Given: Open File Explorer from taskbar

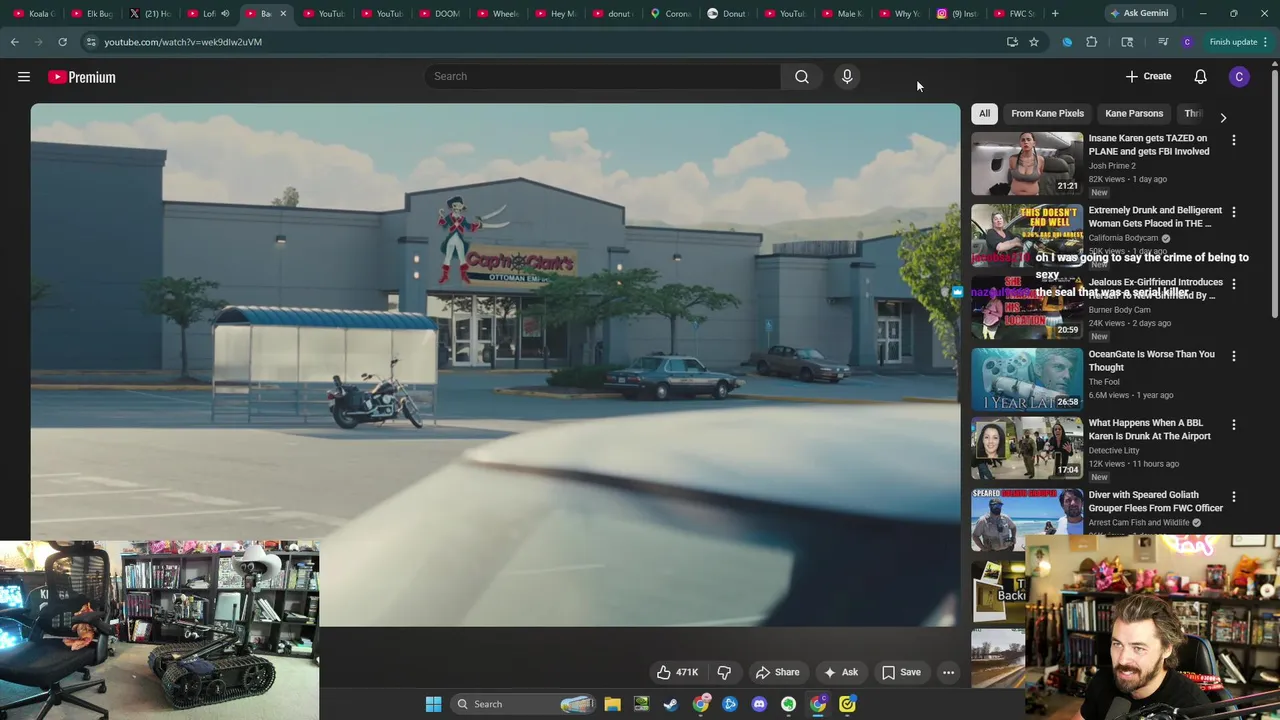Looking at the screenshot, I should pyautogui.click(x=612, y=704).
